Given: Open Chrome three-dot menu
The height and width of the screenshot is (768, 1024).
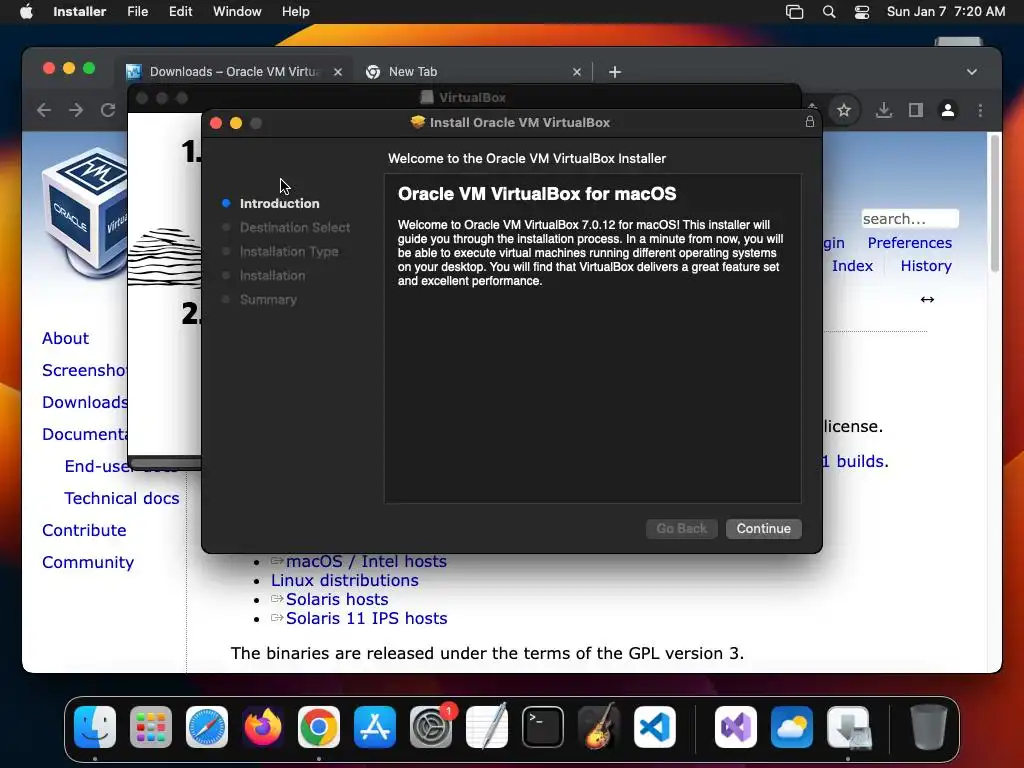Looking at the screenshot, I should (980, 110).
